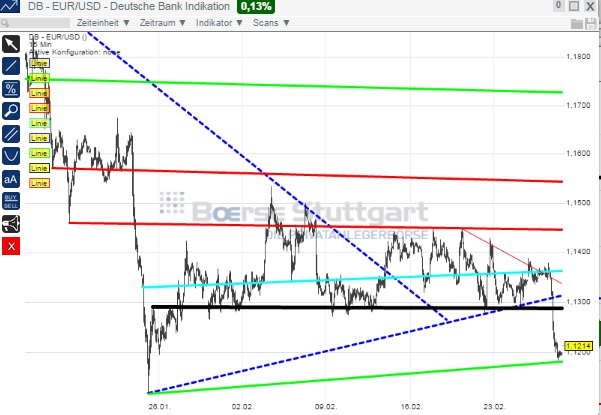
Task: Open the Zeitraum dropdown
Action: [x=163, y=23]
